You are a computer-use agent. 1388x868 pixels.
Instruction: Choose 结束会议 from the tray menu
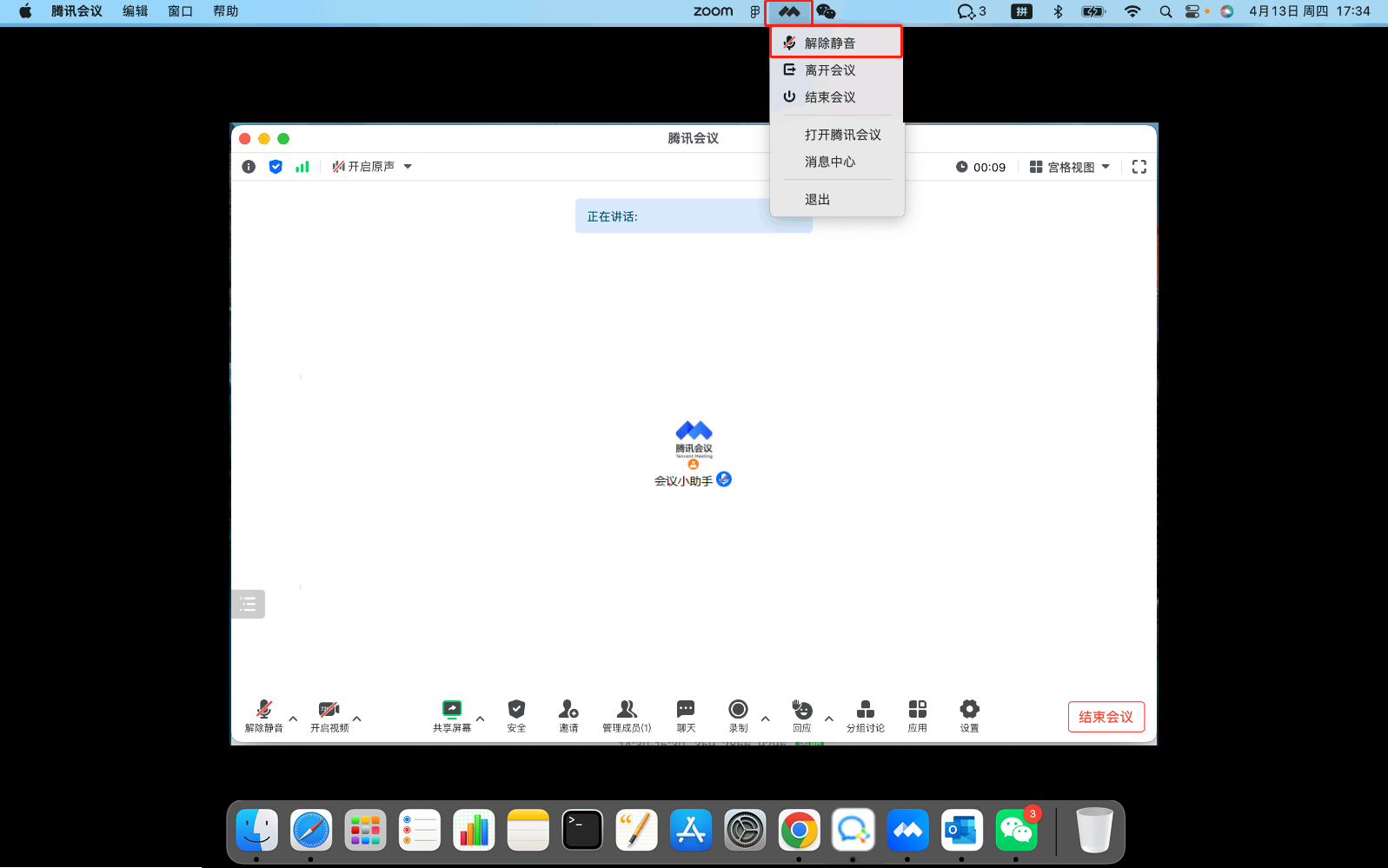(x=836, y=96)
